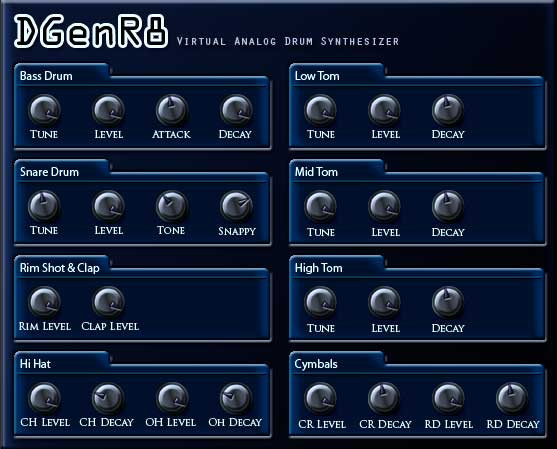Click the Hi Hat section title
This screenshot has height=449, width=557.
35,364
